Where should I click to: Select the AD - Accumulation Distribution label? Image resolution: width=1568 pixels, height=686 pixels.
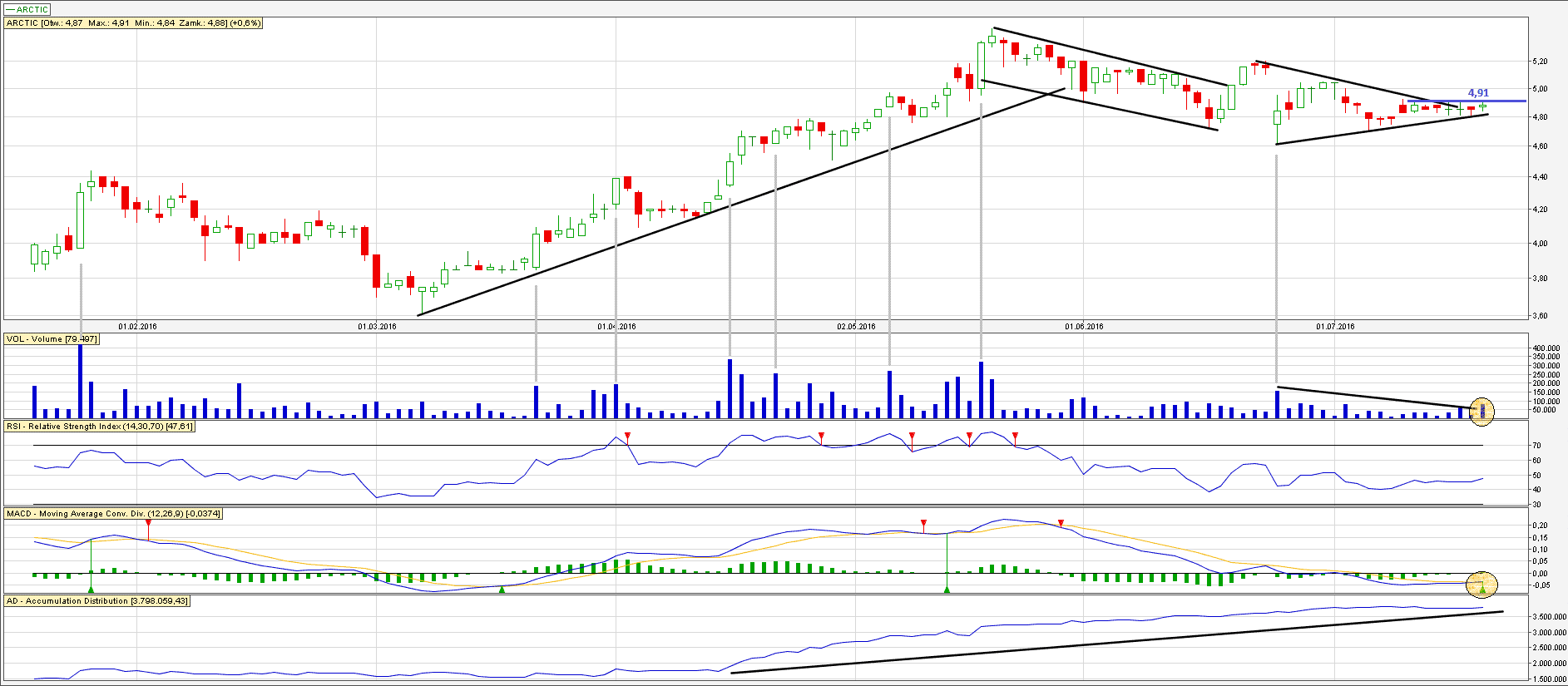[x=97, y=601]
